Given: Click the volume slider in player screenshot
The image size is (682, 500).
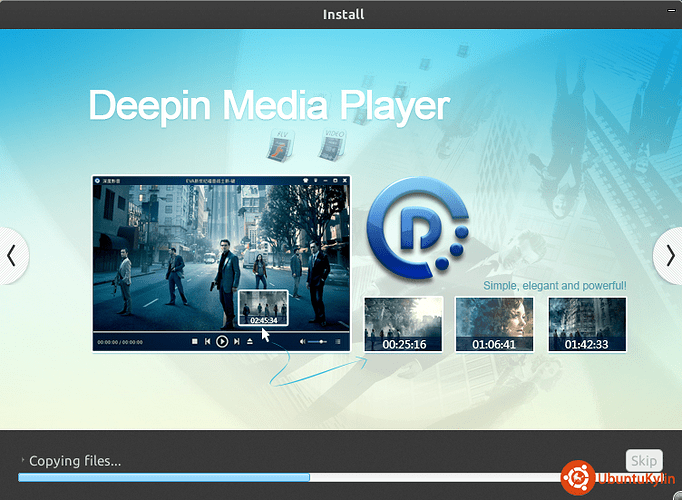Looking at the screenshot, I should (318, 342).
